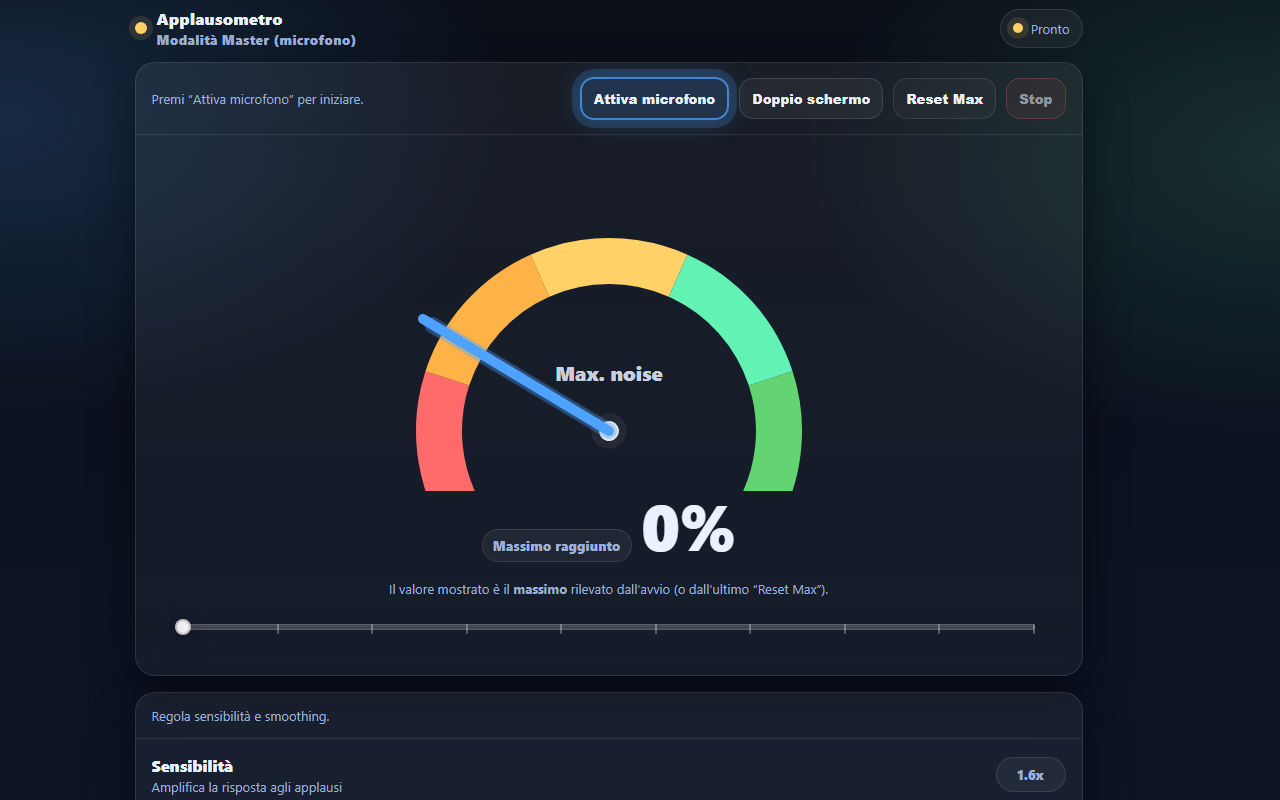The width and height of the screenshot is (1280, 800).
Task: Click the white handle of the level slider
Action: (183, 627)
